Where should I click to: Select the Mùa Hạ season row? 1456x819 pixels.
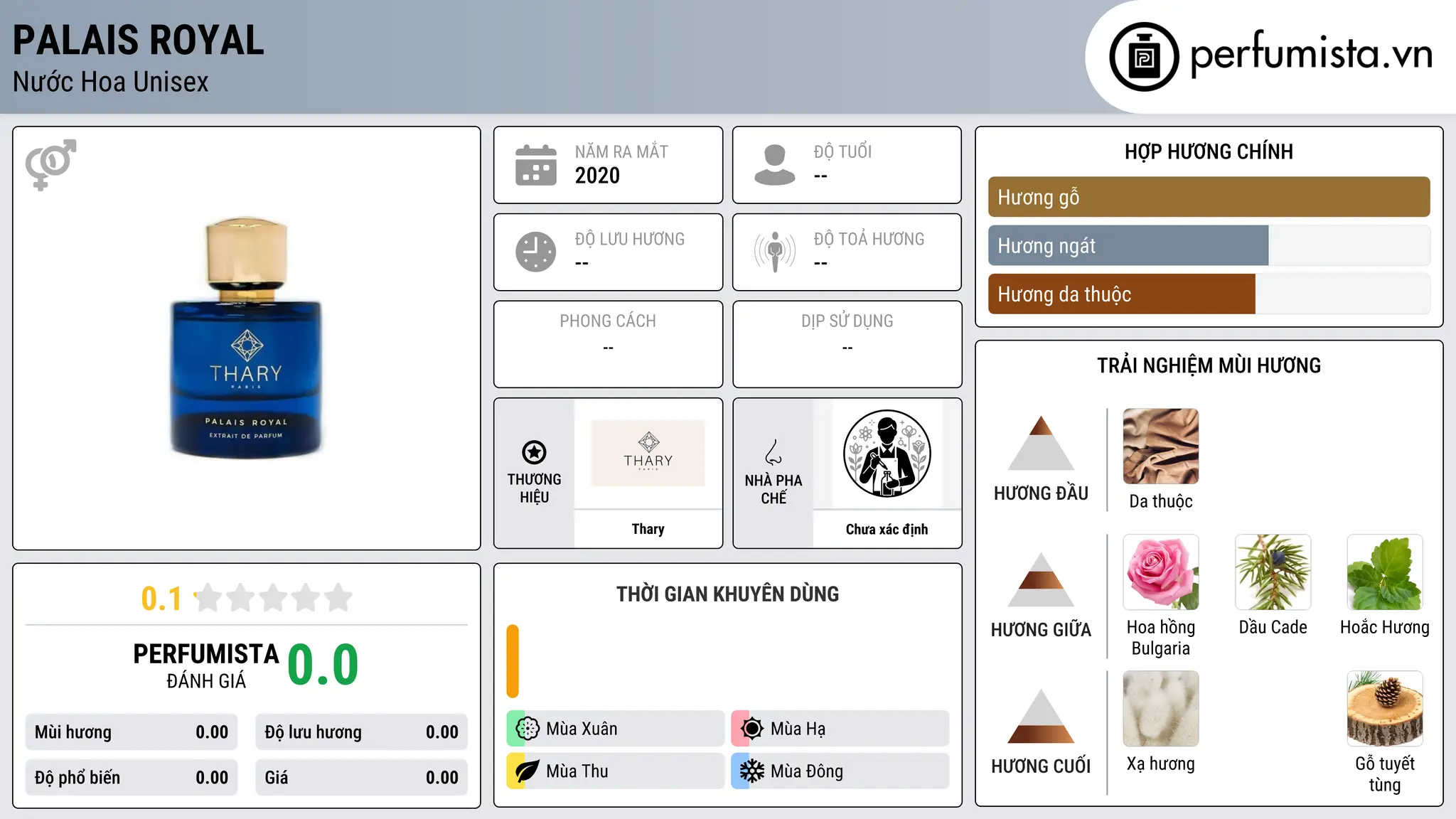click(840, 729)
